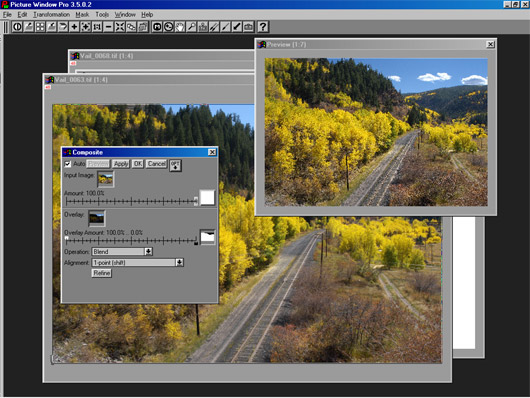Click the Refine button
This screenshot has height=398, width=530.
[101, 273]
